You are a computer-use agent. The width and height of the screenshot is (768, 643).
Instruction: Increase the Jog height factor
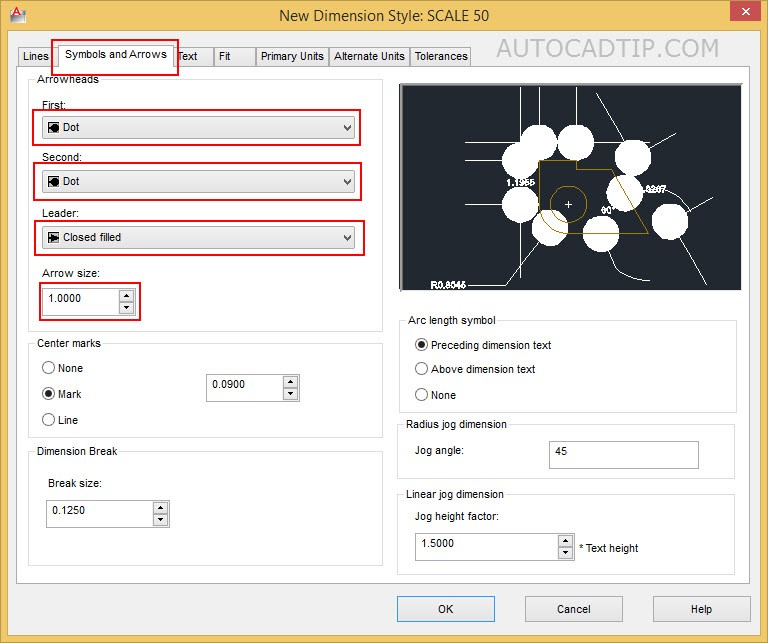tap(565, 541)
